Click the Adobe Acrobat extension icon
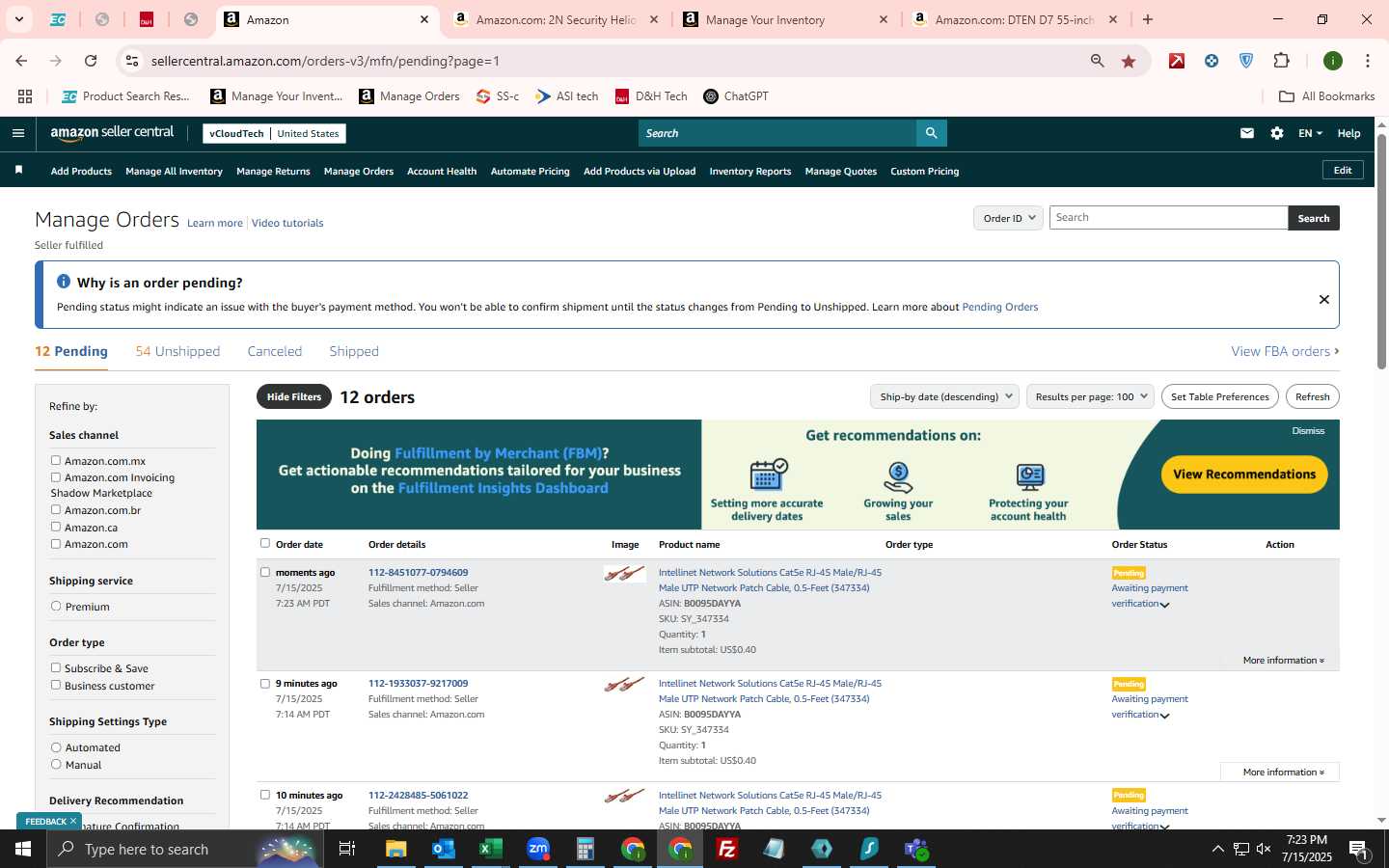Screen dimensions: 1389x868 tap(1177, 61)
